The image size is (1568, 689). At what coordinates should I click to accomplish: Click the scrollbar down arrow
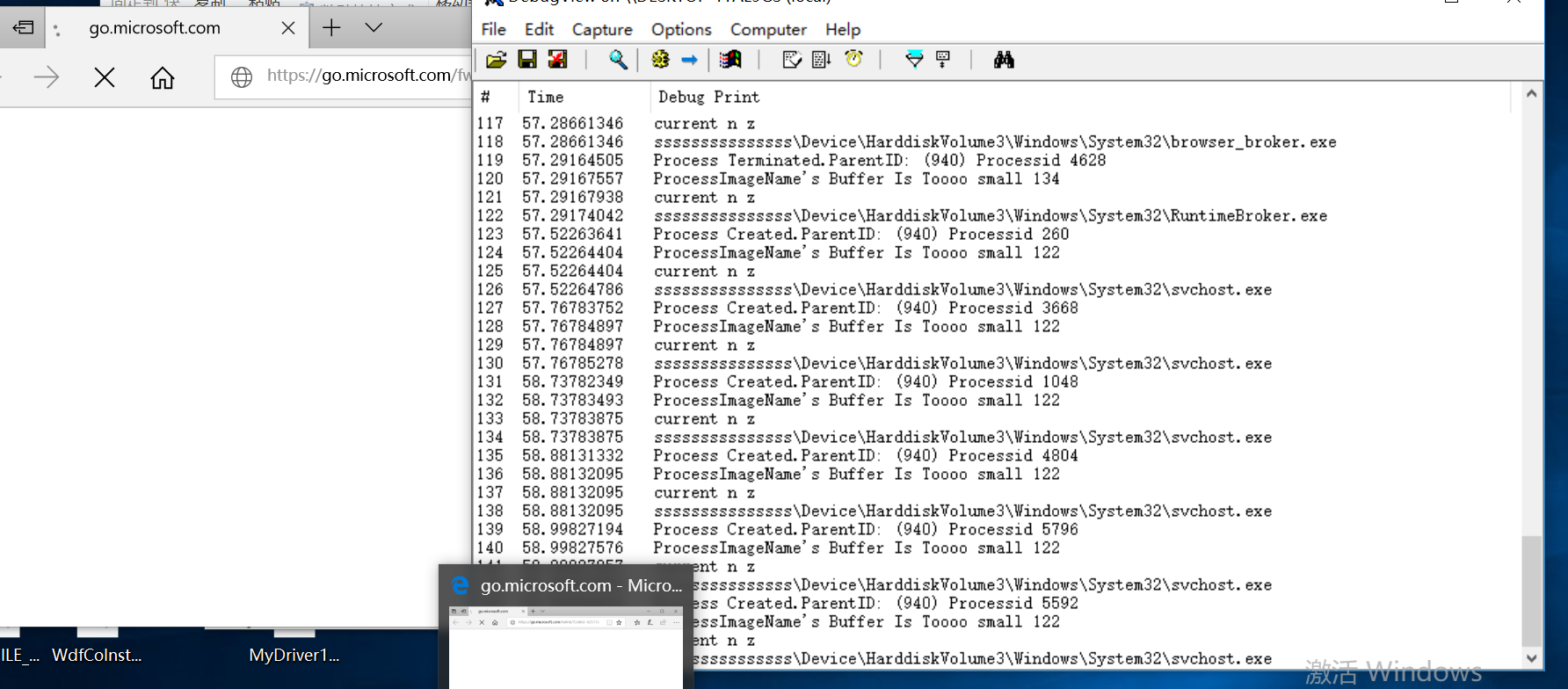(x=1532, y=657)
